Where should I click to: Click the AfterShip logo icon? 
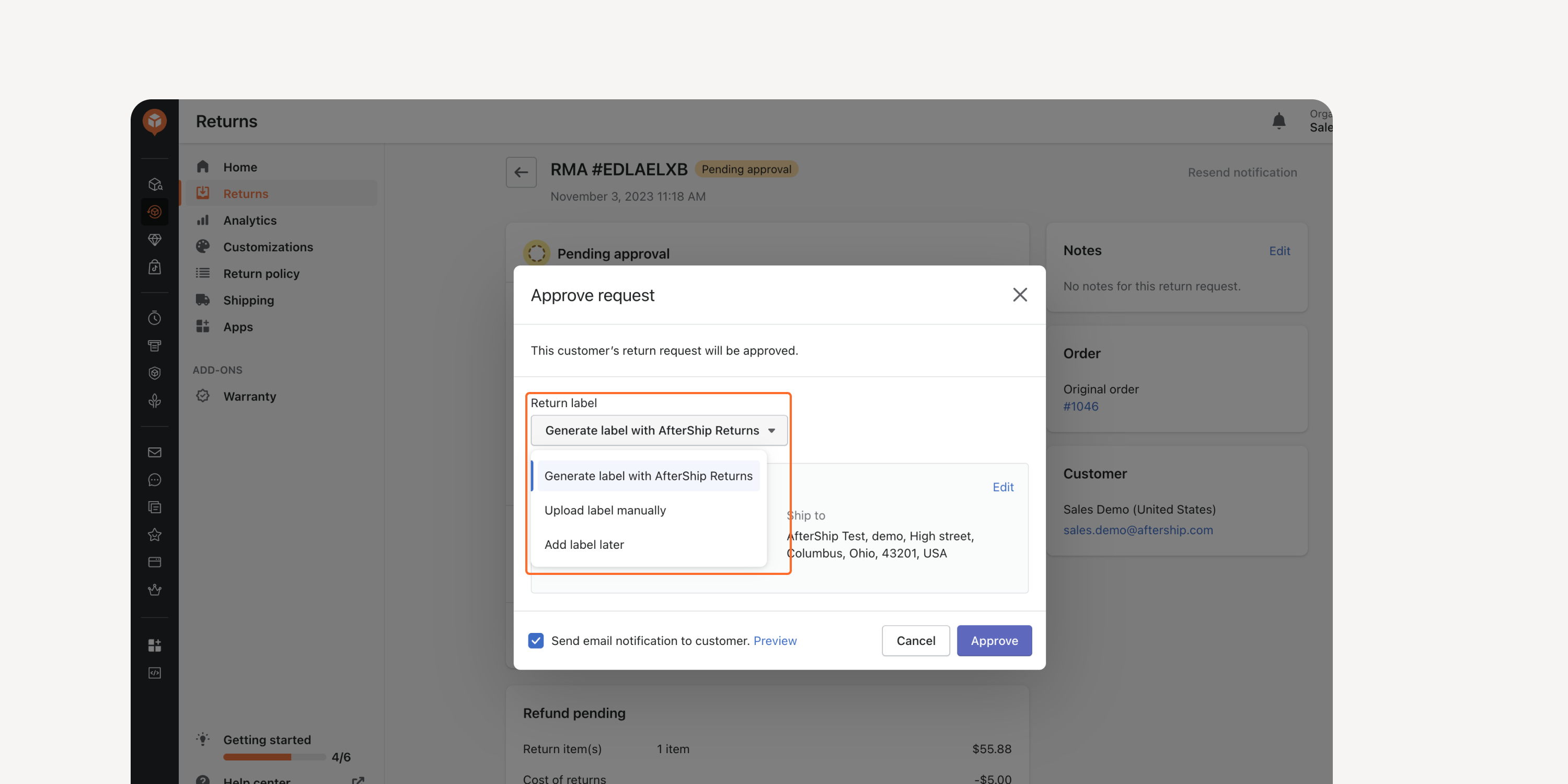pos(154,121)
